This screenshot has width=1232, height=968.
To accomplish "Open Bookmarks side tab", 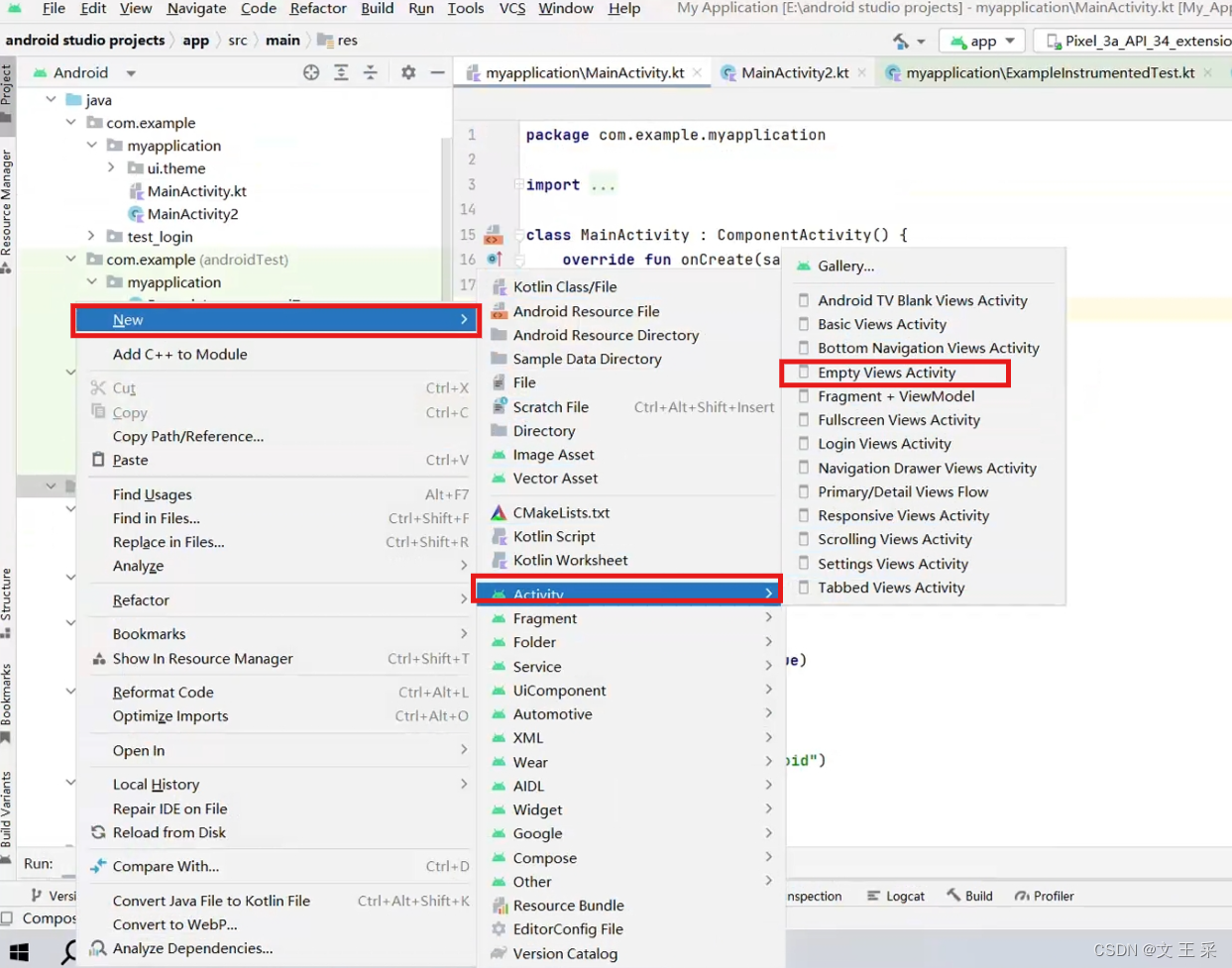I will (7, 701).
